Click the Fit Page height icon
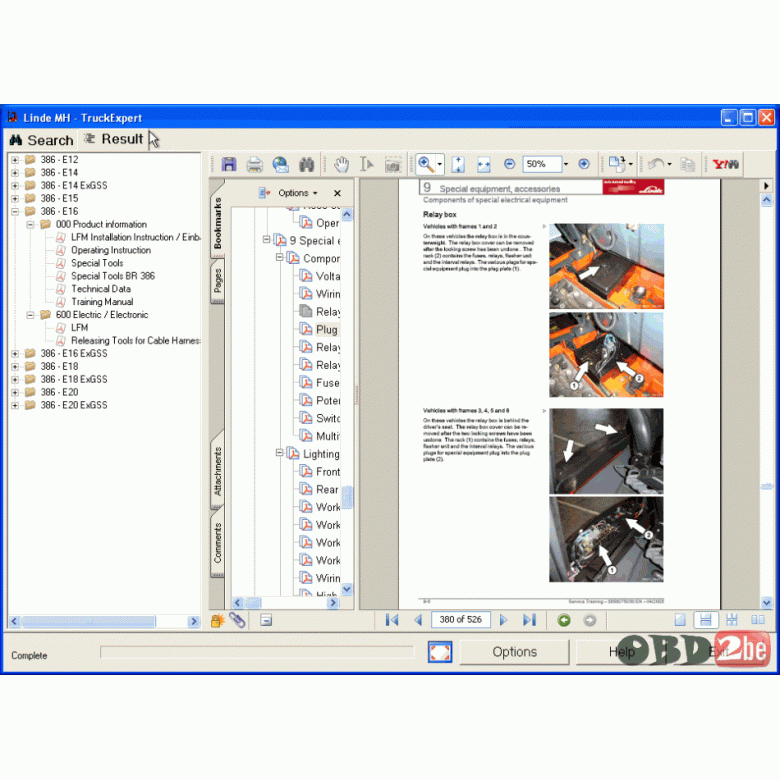This screenshot has height=780, width=780. [458, 164]
